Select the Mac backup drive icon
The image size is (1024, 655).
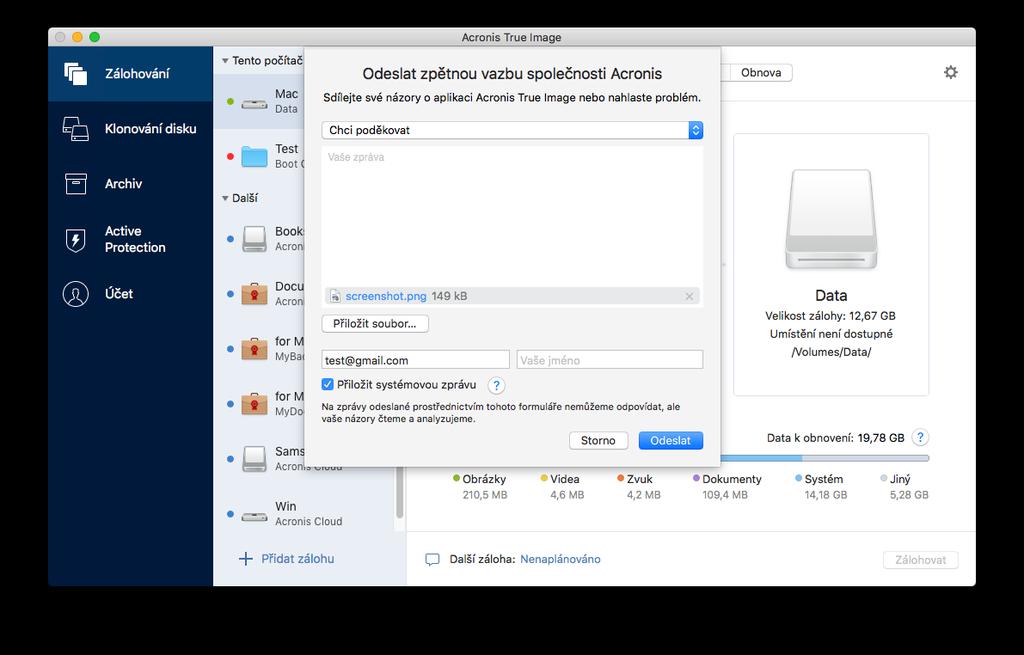[x=254, y=103]
